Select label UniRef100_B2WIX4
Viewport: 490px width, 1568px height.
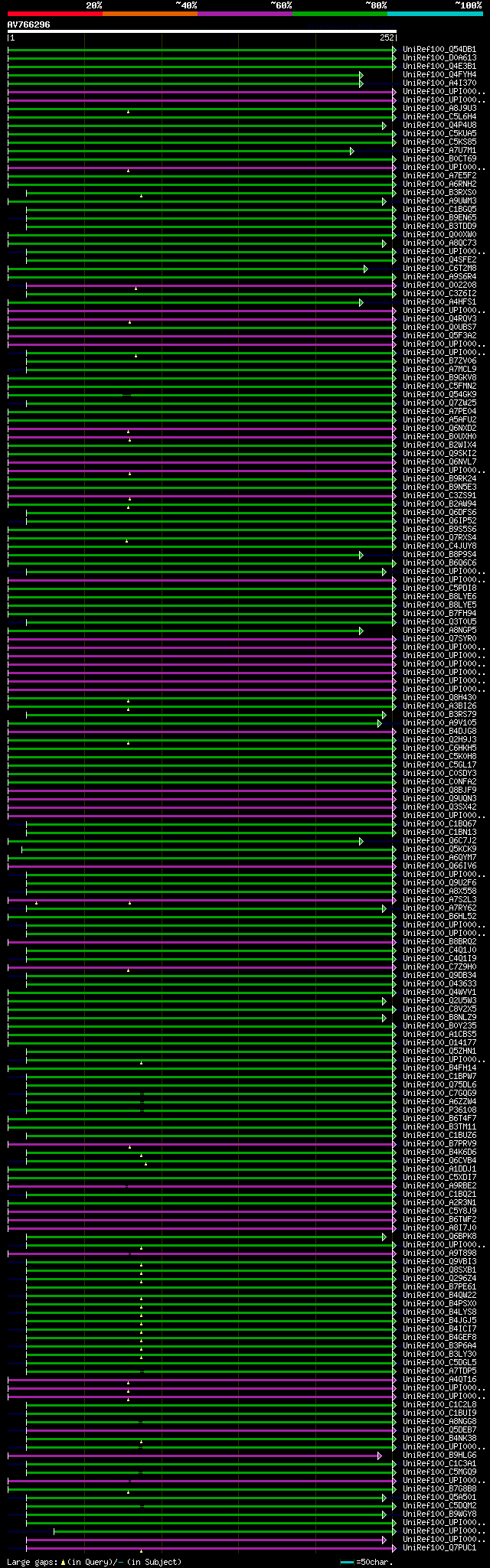[x=439, y=445]
